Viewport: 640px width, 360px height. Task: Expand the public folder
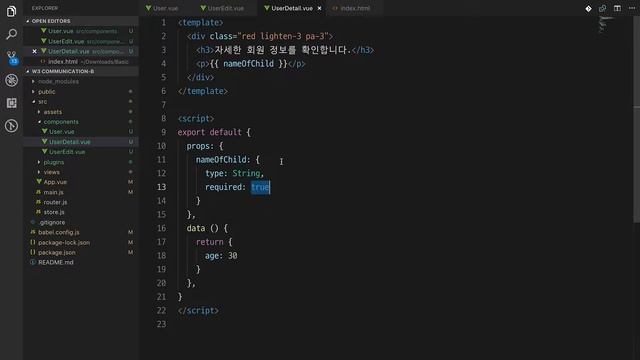click(81, 92)
